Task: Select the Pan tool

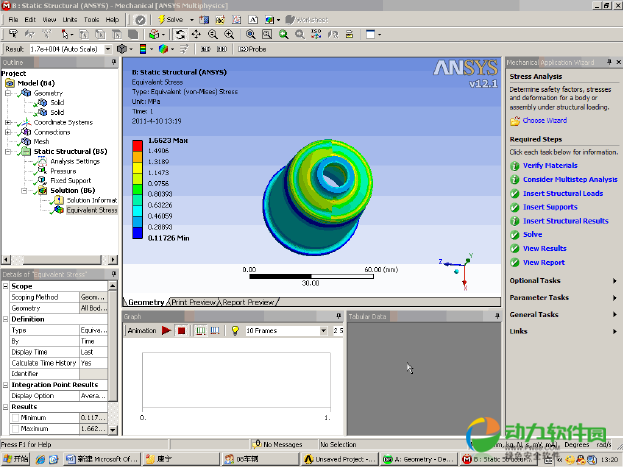Action: [196, 35]
